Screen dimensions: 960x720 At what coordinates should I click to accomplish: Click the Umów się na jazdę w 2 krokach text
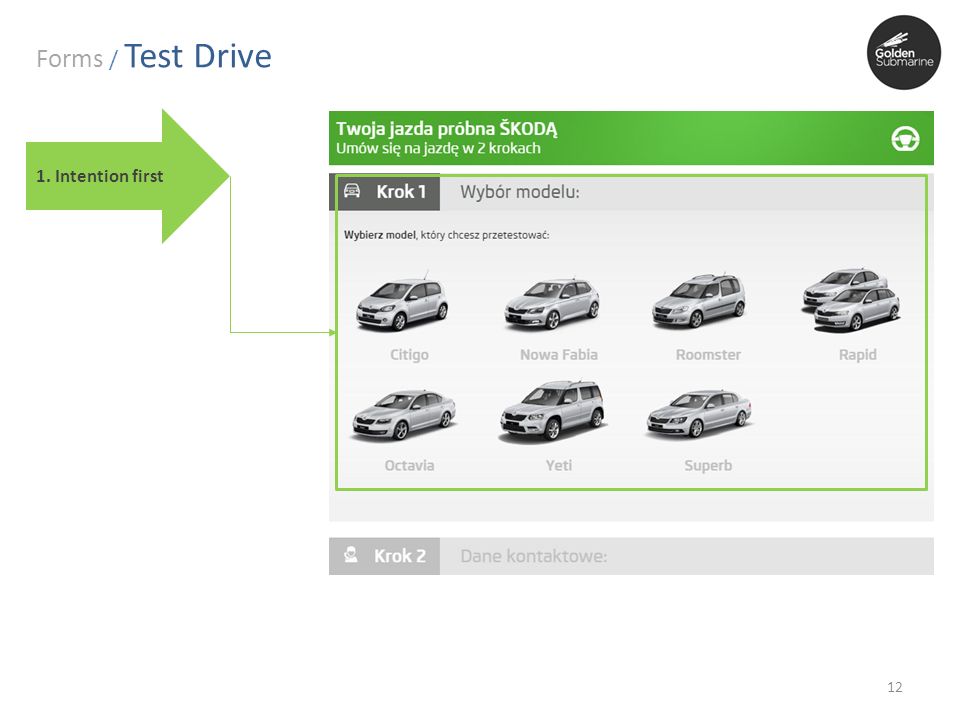point(438,148)
